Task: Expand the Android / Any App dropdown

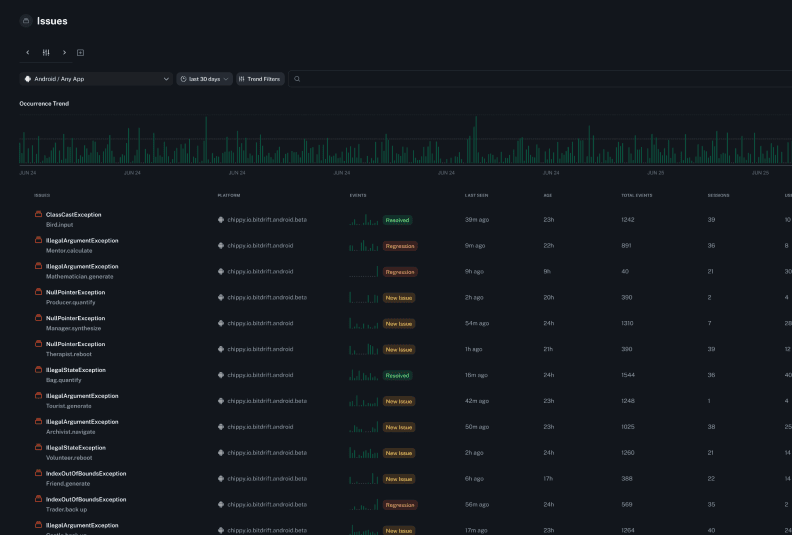Action: 95,79
